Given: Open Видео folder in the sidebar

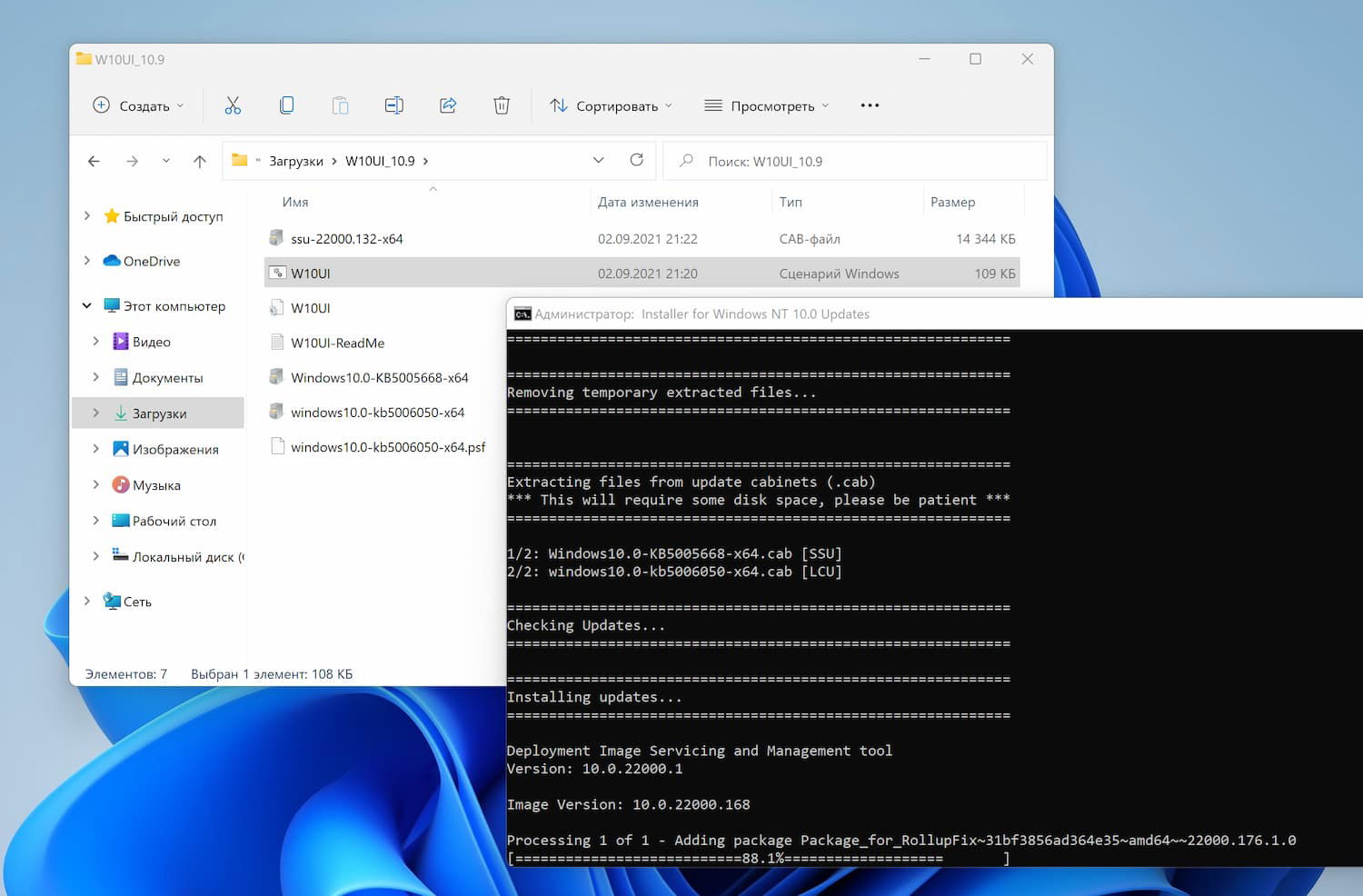Looking at the screenshot, I should (151, 342).
